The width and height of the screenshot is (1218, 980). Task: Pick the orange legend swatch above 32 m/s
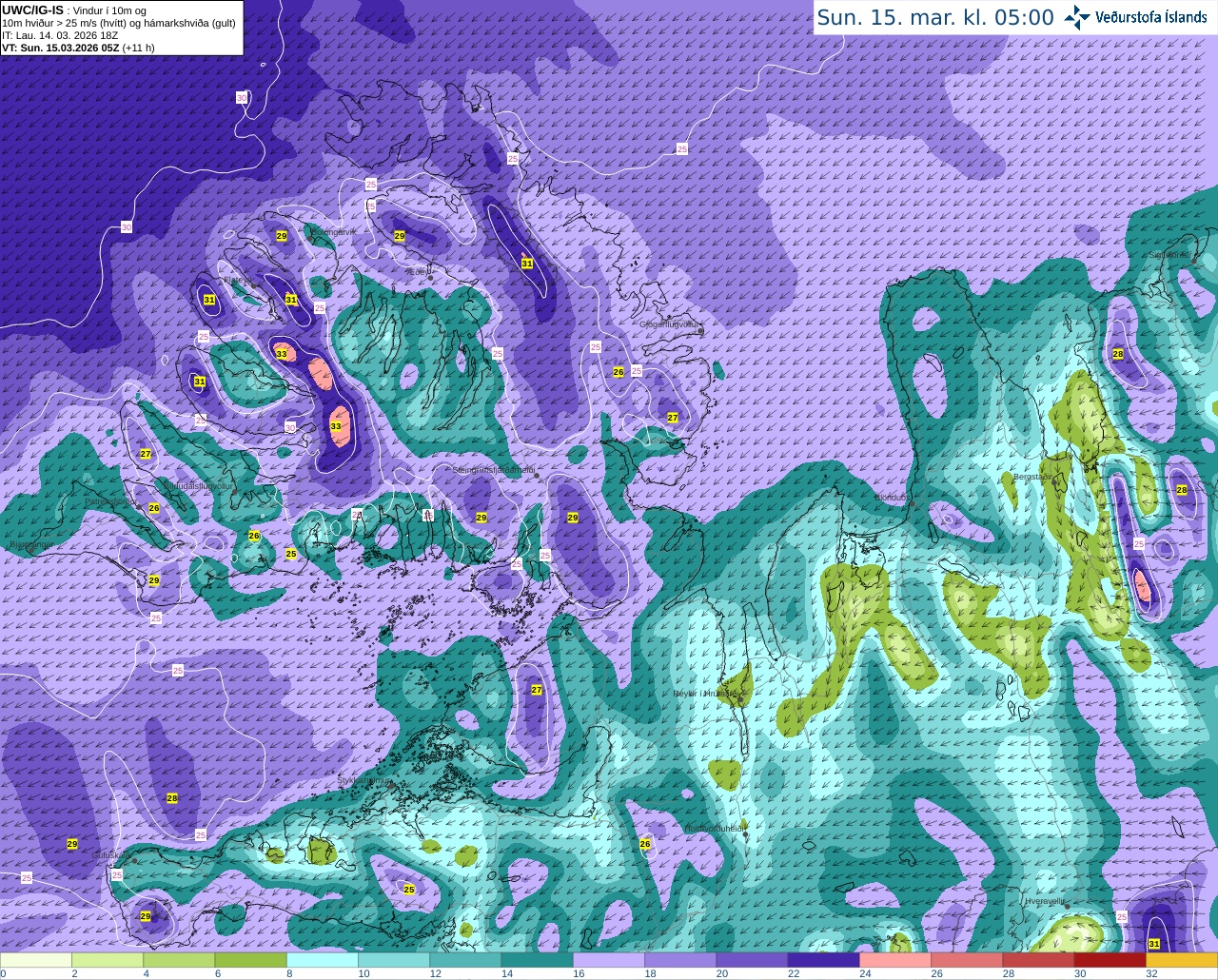tap(1181, 960)
